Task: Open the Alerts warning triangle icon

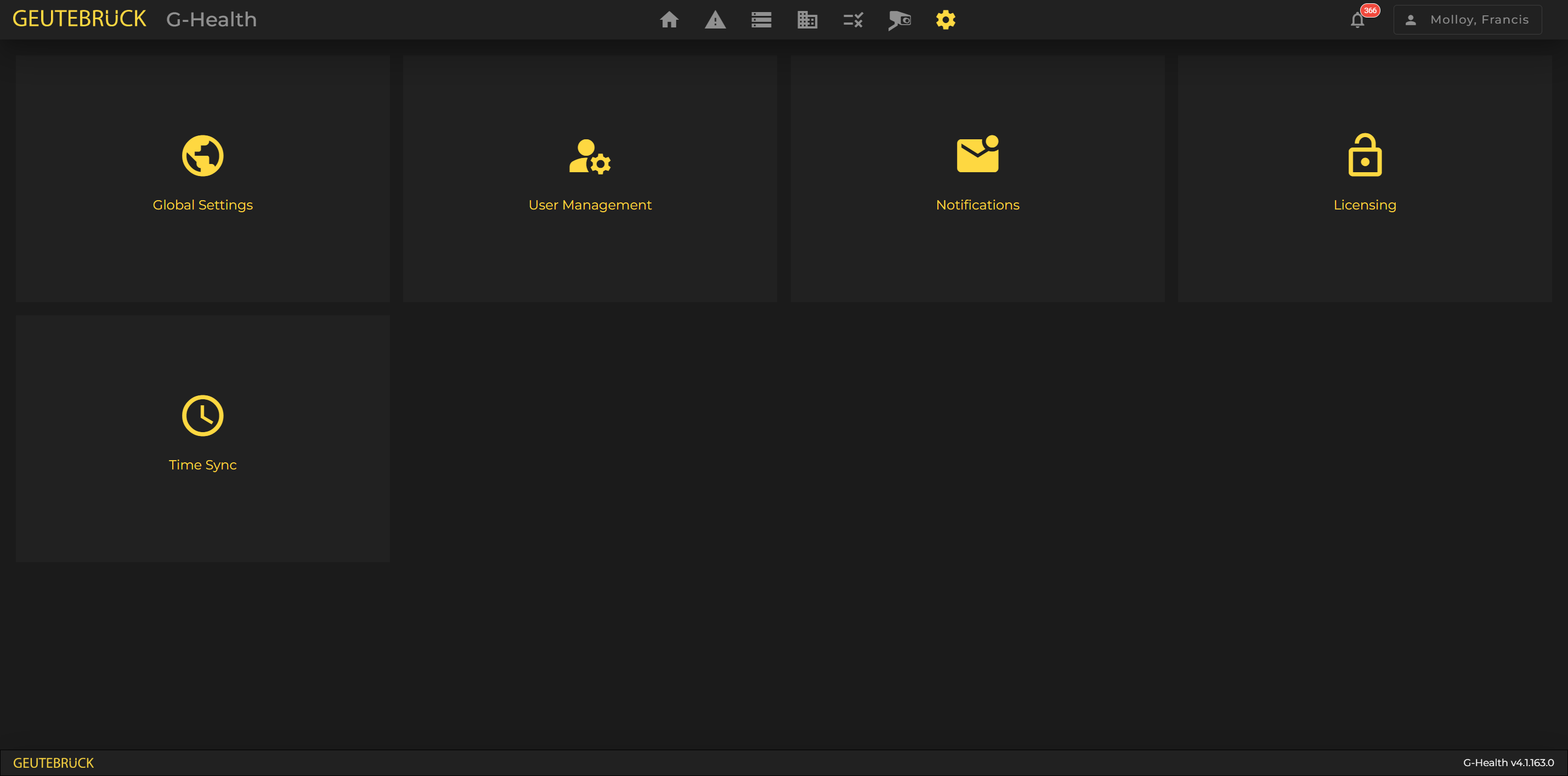Action: click(715, 20)
